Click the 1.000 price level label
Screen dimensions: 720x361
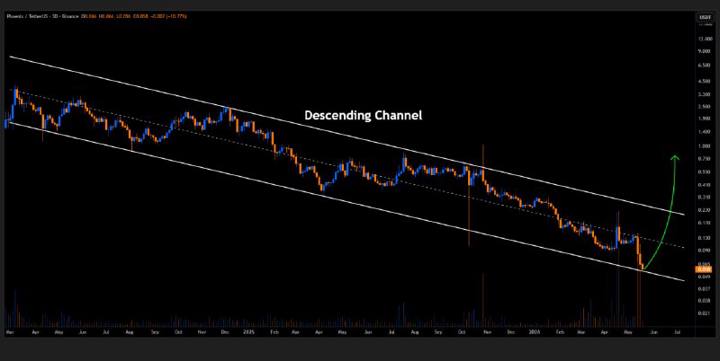703,146
